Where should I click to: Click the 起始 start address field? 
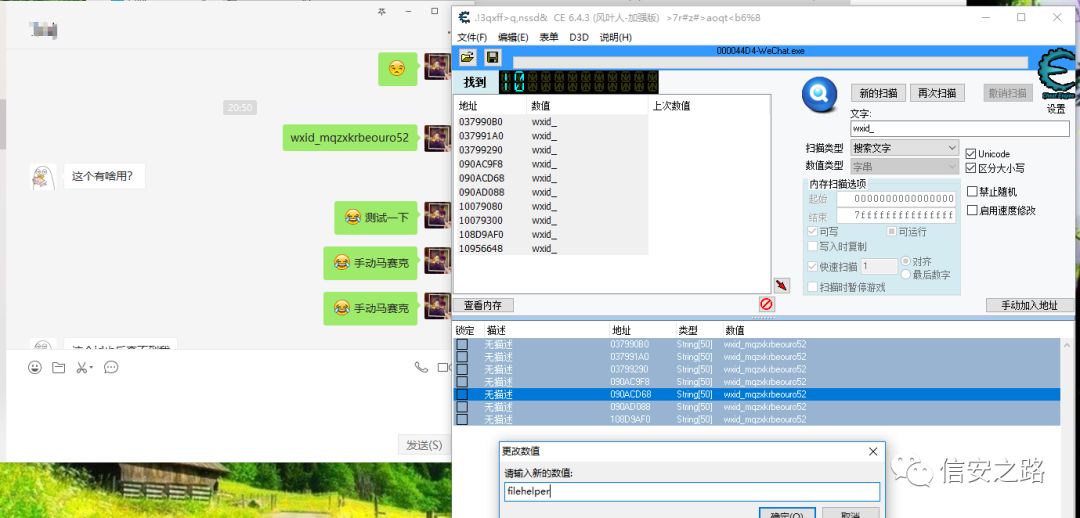point(896,198)
